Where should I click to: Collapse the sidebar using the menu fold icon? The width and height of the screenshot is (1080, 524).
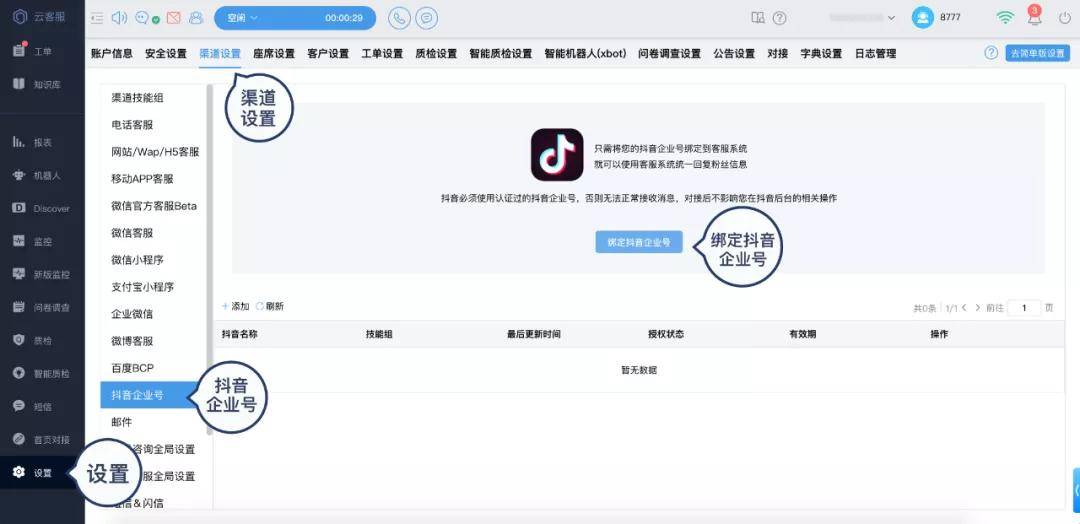97,18
